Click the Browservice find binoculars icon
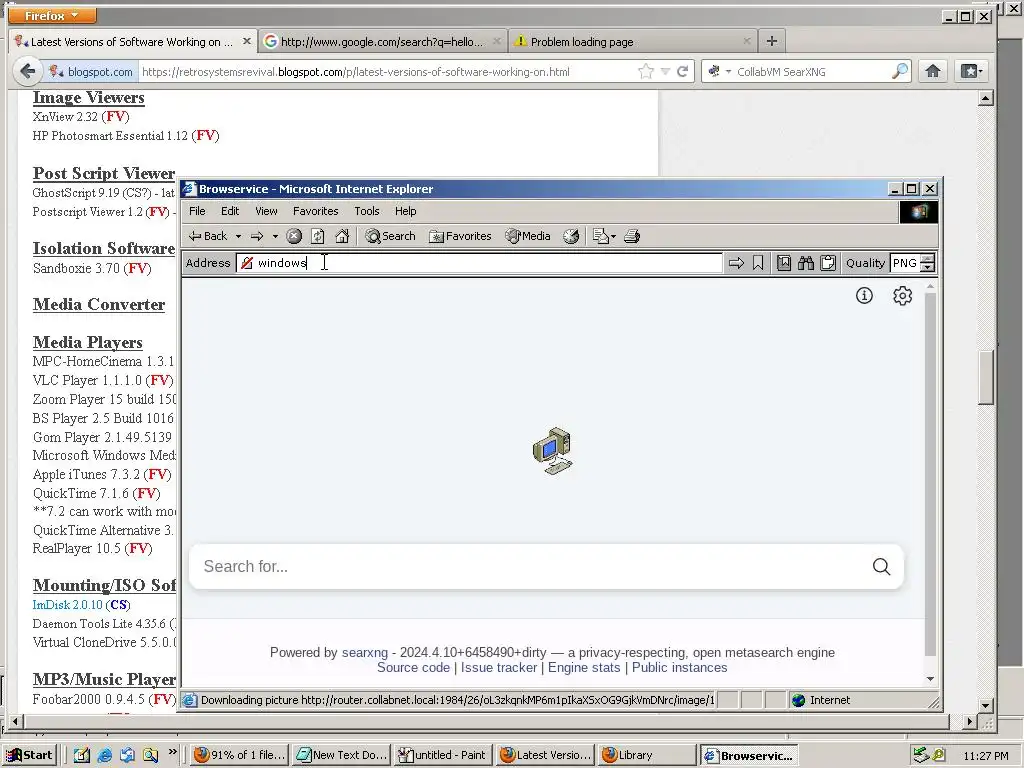This screenshot has height=768, width=1024. (806, 263)
